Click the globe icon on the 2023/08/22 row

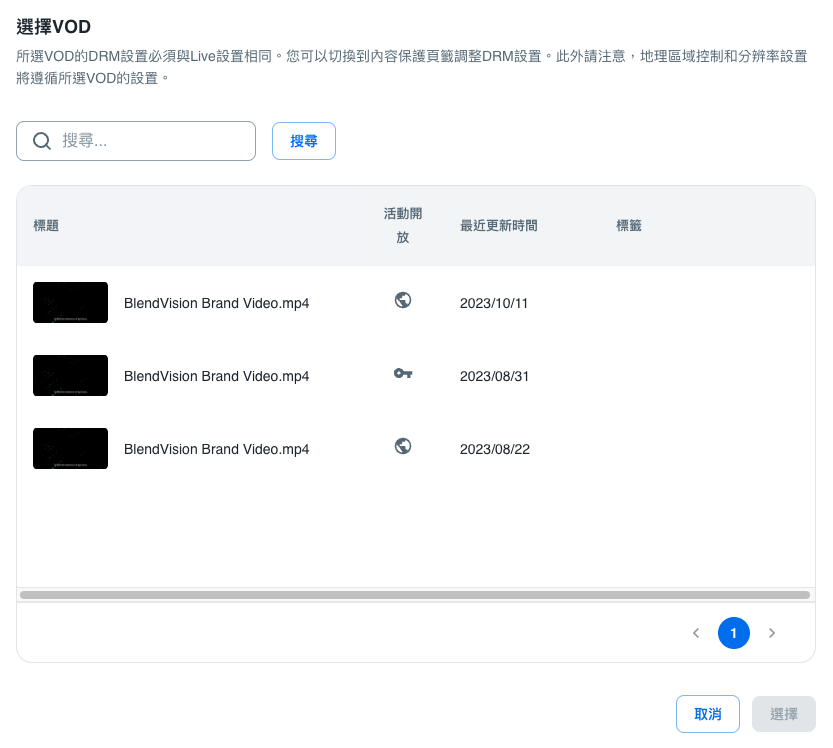[x=403, y=446]
